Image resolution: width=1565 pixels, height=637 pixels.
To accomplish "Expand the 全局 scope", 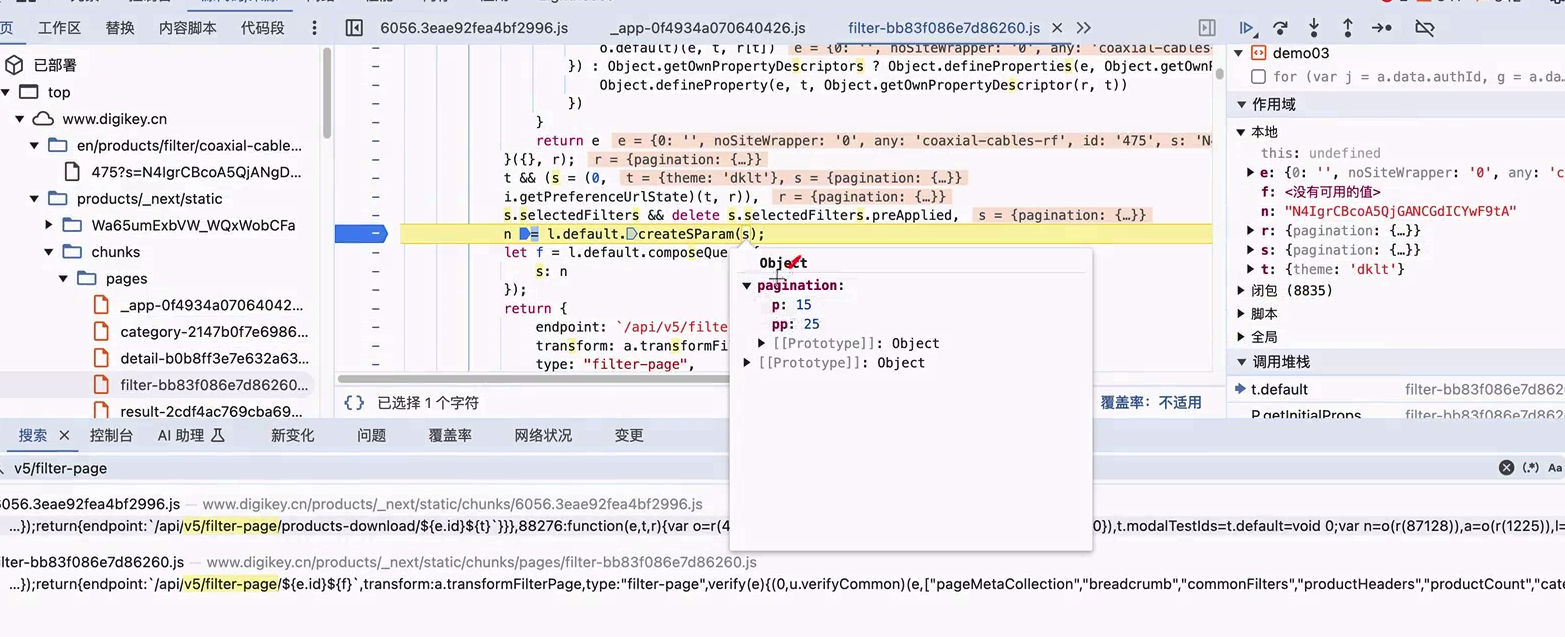I will 1242,337.
